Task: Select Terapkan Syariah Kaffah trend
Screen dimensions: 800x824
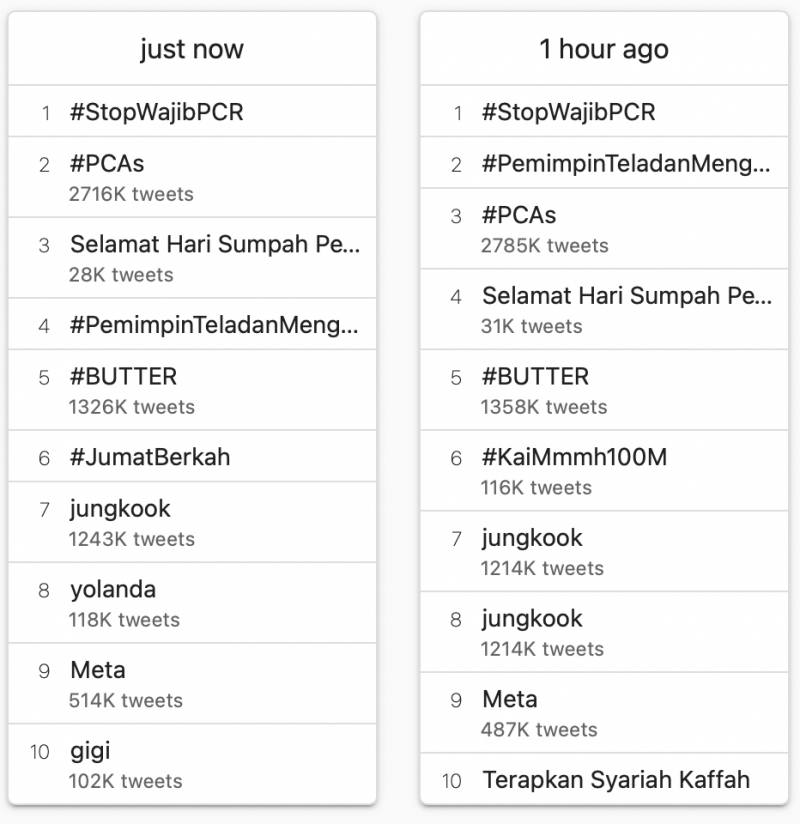Action: (x=604, y=779)
